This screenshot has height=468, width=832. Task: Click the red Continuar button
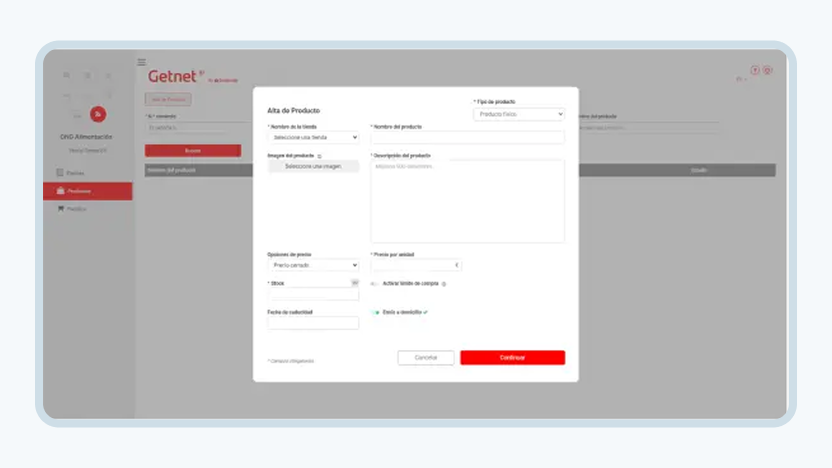coord(513,358)
